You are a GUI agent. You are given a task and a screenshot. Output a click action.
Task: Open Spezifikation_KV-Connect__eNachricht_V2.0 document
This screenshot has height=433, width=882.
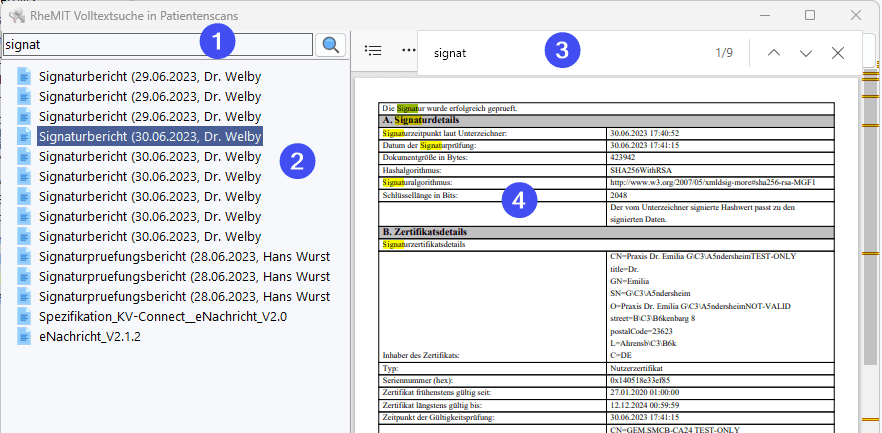[x=162, y=317]
